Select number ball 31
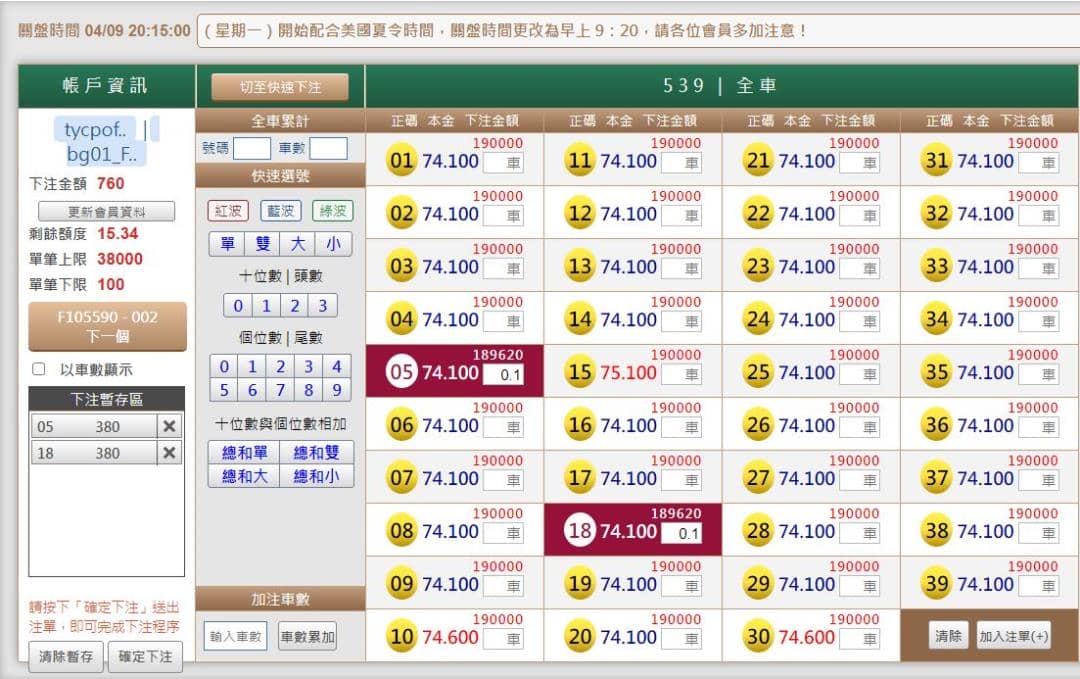Image resolution: width=1080 pixels, height=679 pixels. click(937, 160)
